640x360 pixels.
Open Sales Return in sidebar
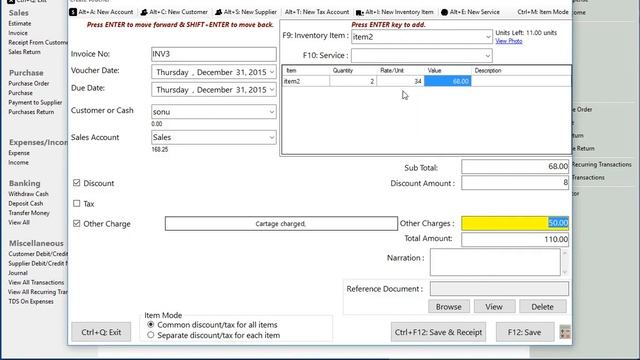pyautogui.click(x=24, y=52)
